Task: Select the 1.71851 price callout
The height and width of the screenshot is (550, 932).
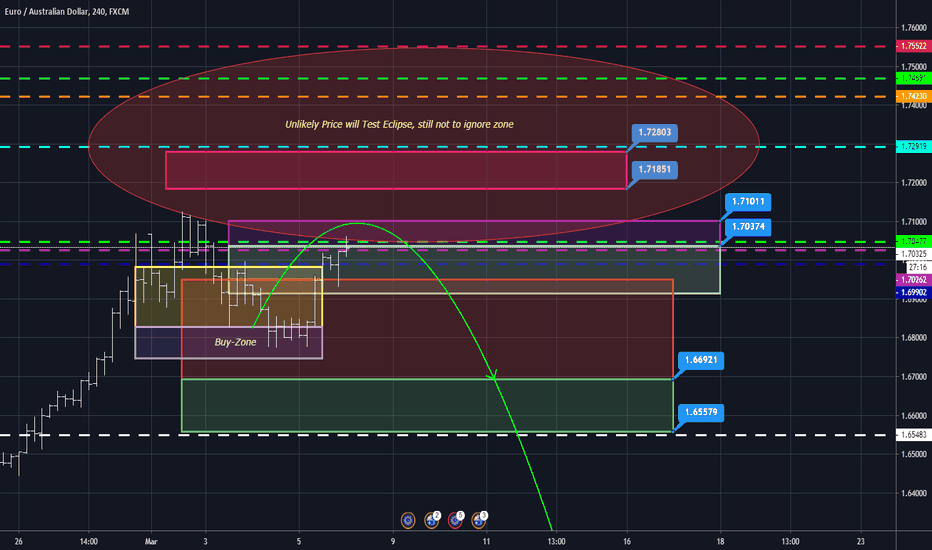Action: point(654,169)
